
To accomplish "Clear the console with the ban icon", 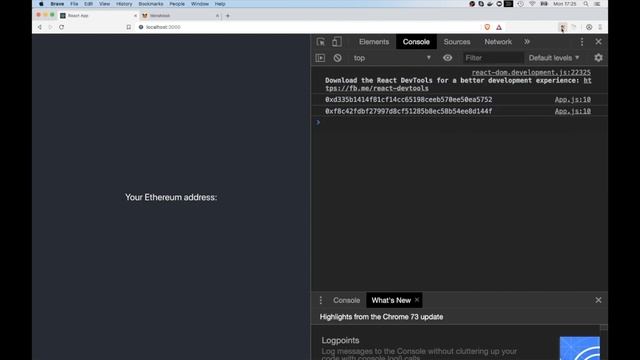I will (337, 58).
